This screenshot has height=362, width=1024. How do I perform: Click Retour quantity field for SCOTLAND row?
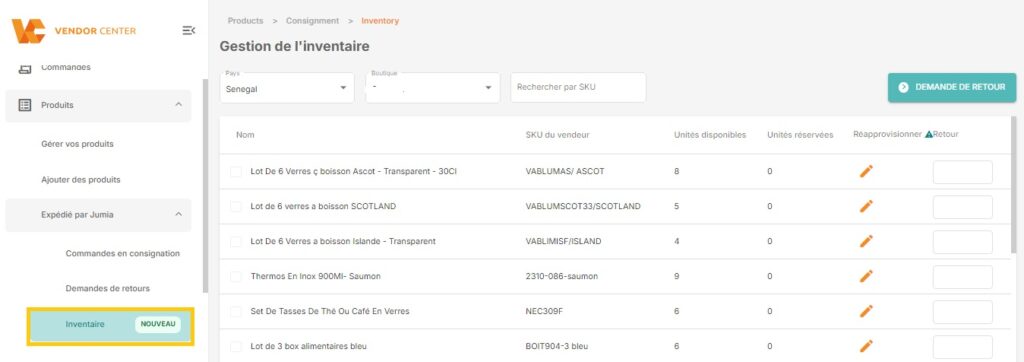tap(963, 207)
